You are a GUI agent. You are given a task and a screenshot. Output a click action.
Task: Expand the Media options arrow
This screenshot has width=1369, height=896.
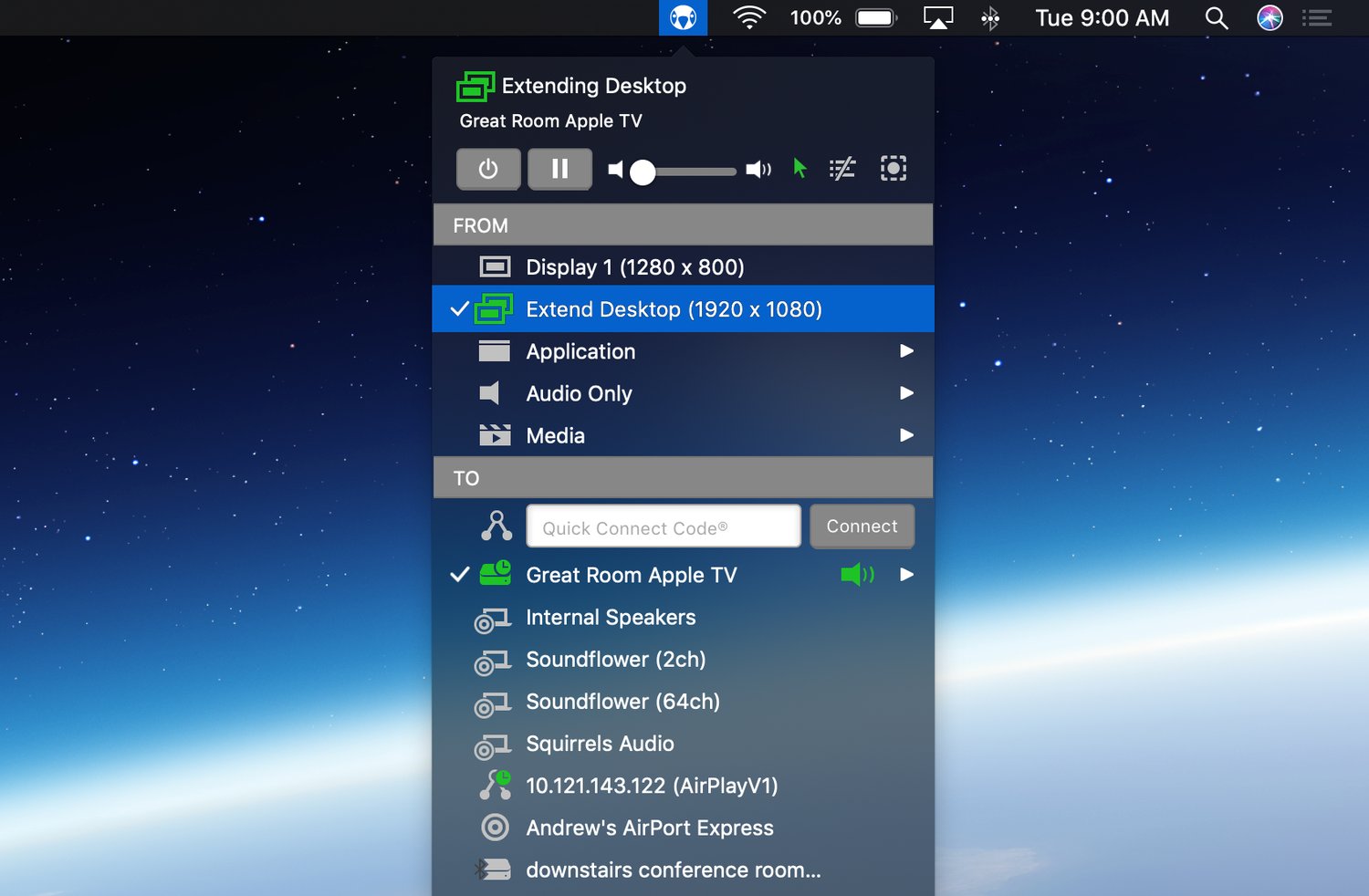(x=906, y=435)
